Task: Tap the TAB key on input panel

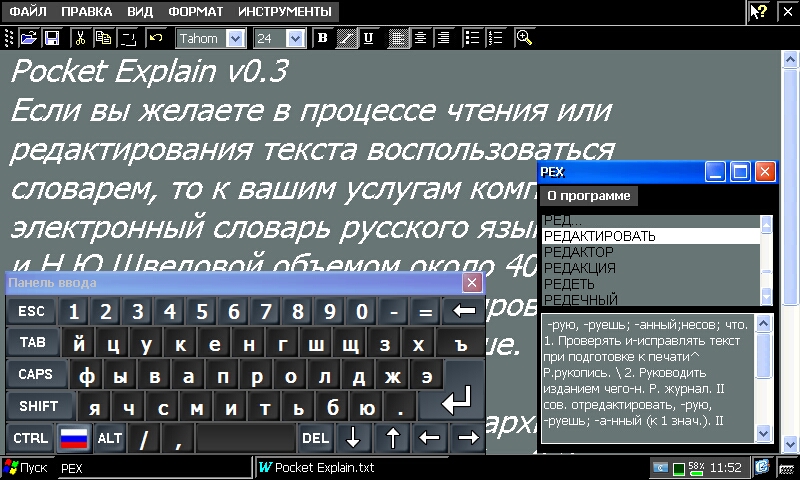Action: [x=33, y=342]
